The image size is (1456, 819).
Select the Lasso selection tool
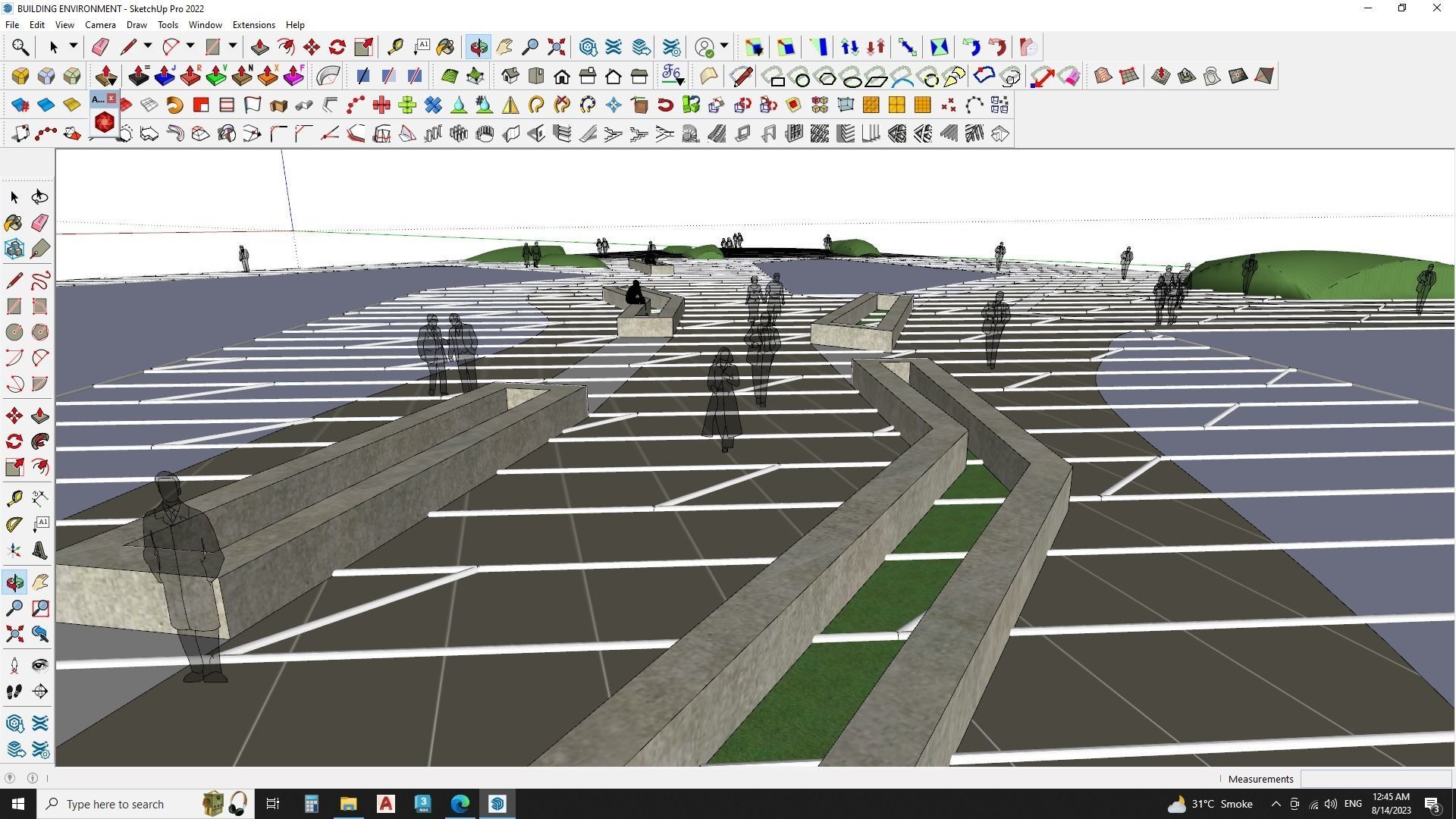[39, 197]
